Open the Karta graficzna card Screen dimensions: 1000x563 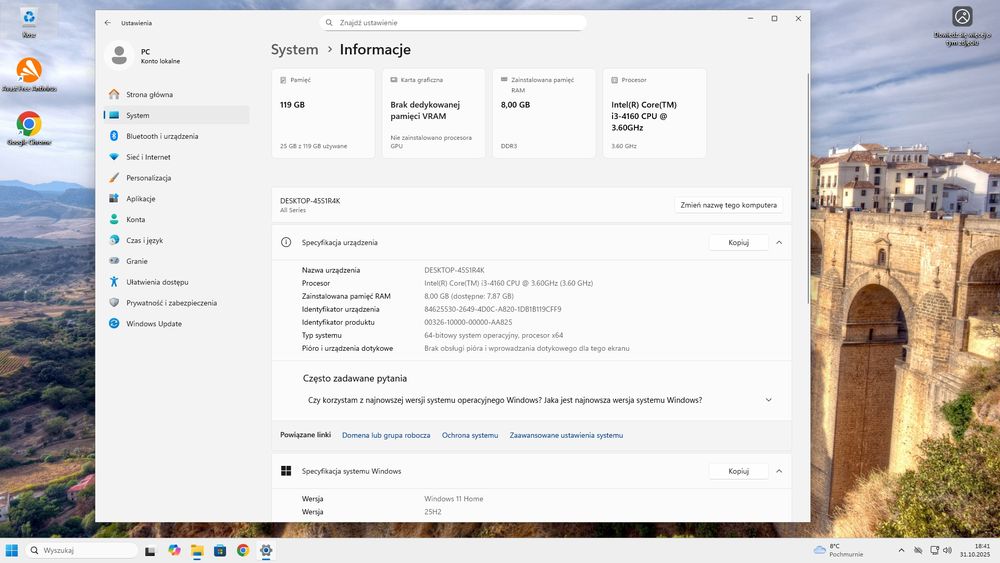click(x=434, y=113)
